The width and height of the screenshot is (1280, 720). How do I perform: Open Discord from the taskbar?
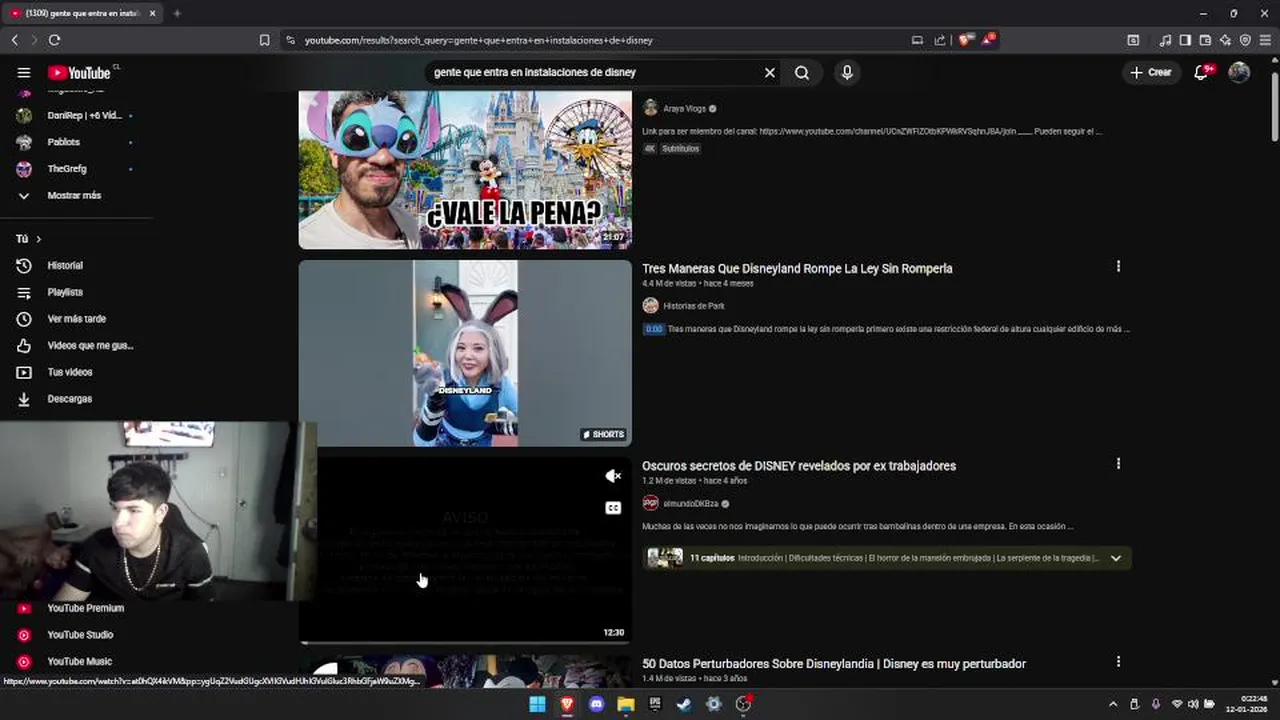[597, 704]
